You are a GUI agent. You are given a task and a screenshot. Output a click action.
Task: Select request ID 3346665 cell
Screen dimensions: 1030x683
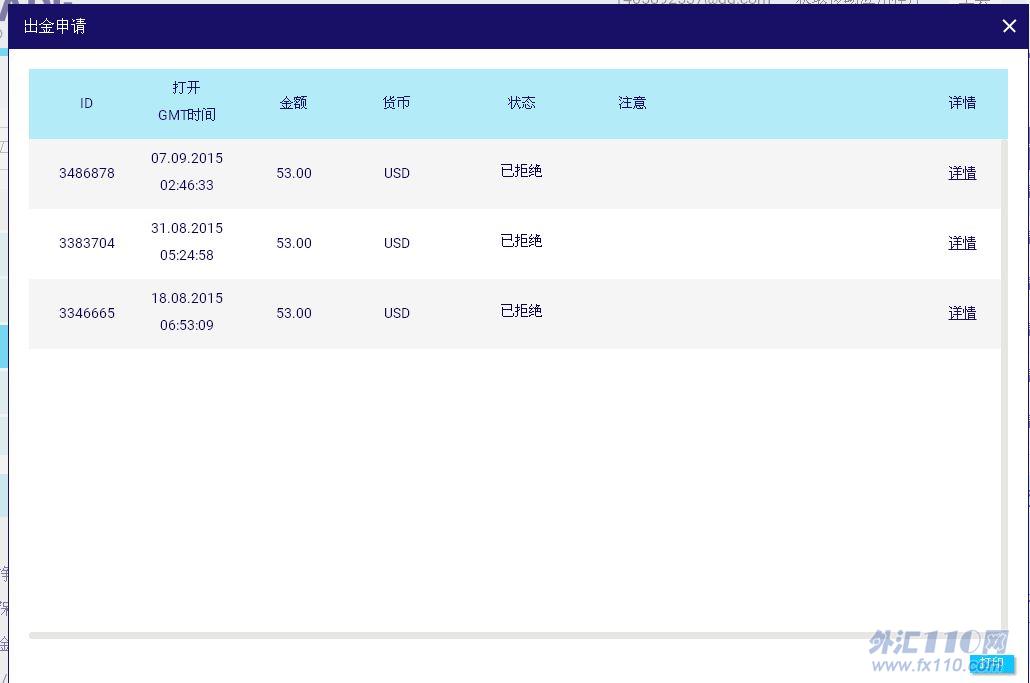pyautogui.click(x=87, y=313)
